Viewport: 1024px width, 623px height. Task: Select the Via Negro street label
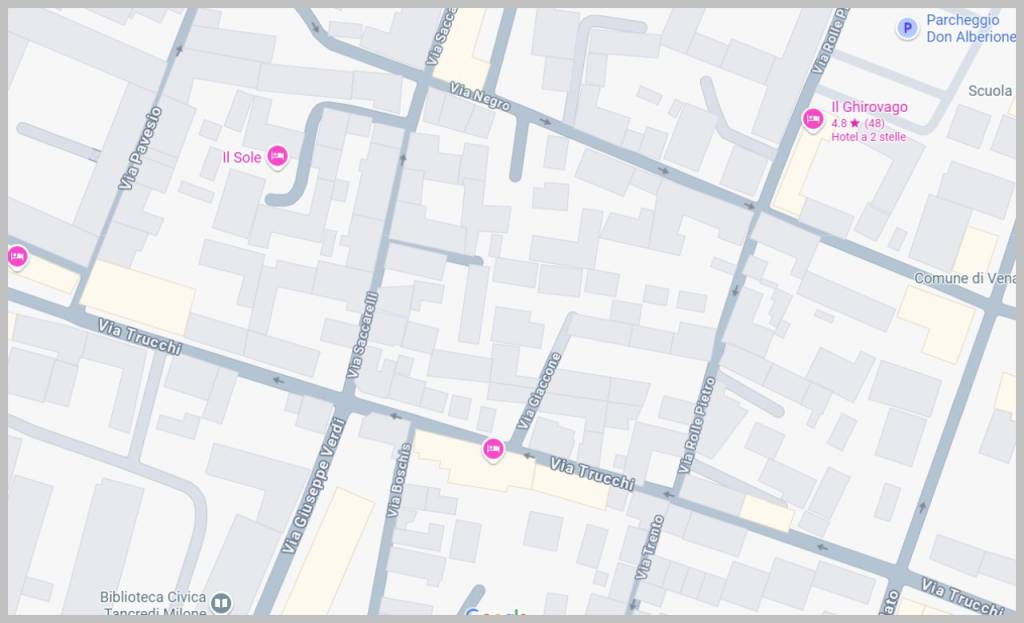pos(480,97)
